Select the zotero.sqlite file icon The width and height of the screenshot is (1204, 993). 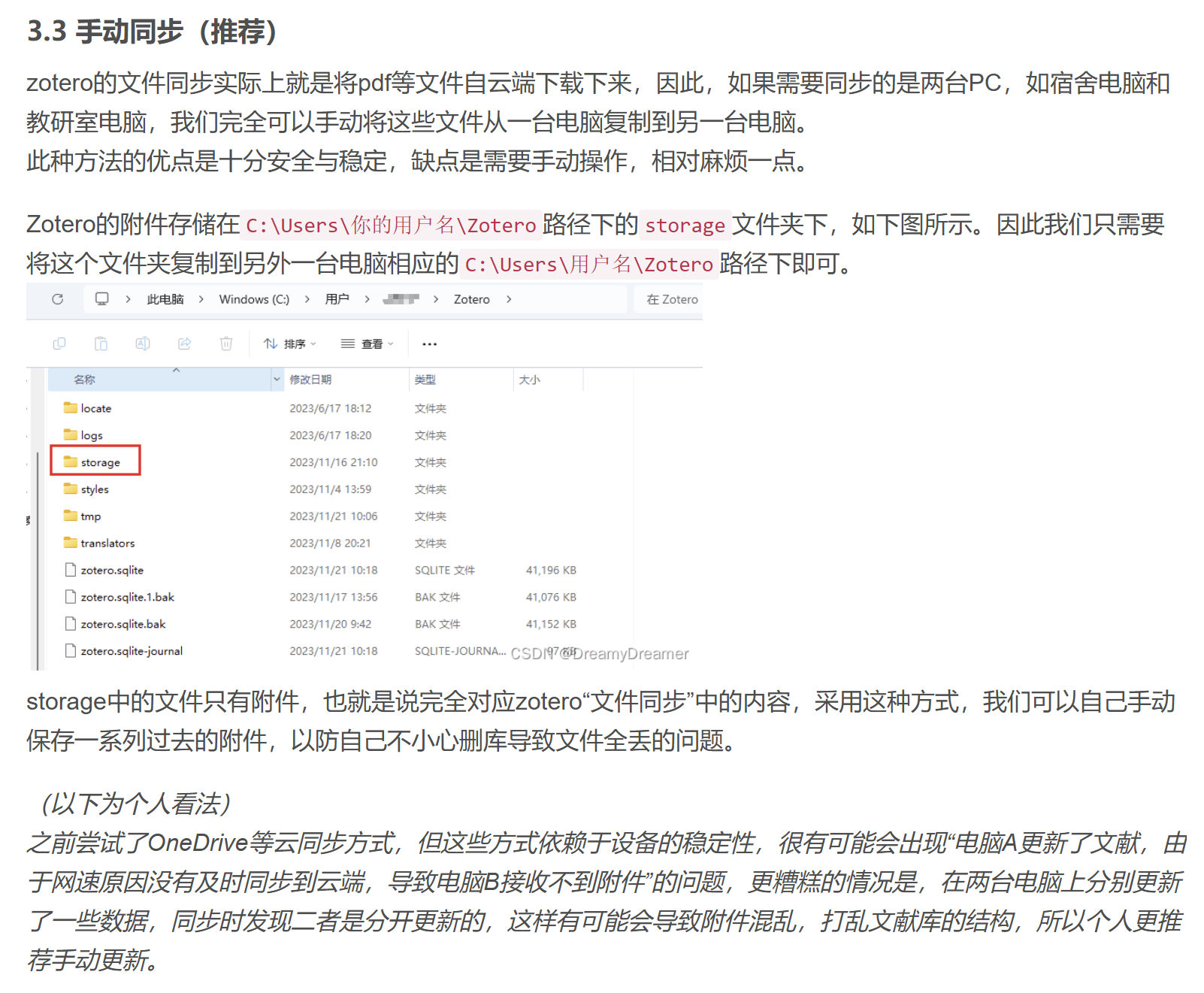[71, 570]
